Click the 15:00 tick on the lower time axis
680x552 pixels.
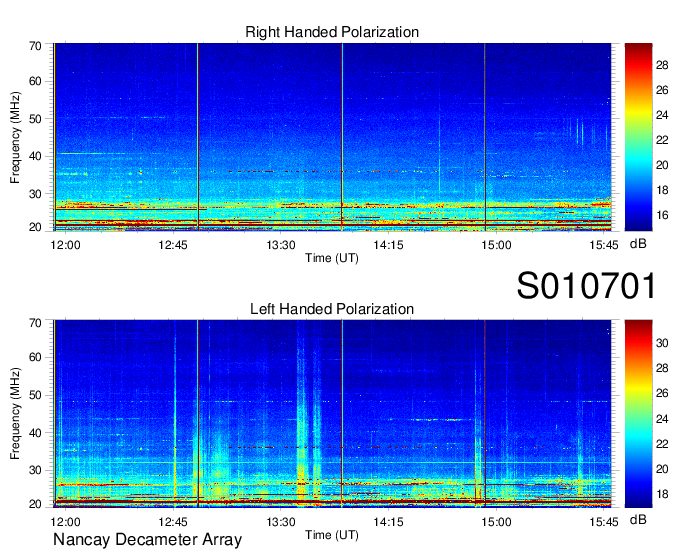pyautogui.click(x=497, y=522)
